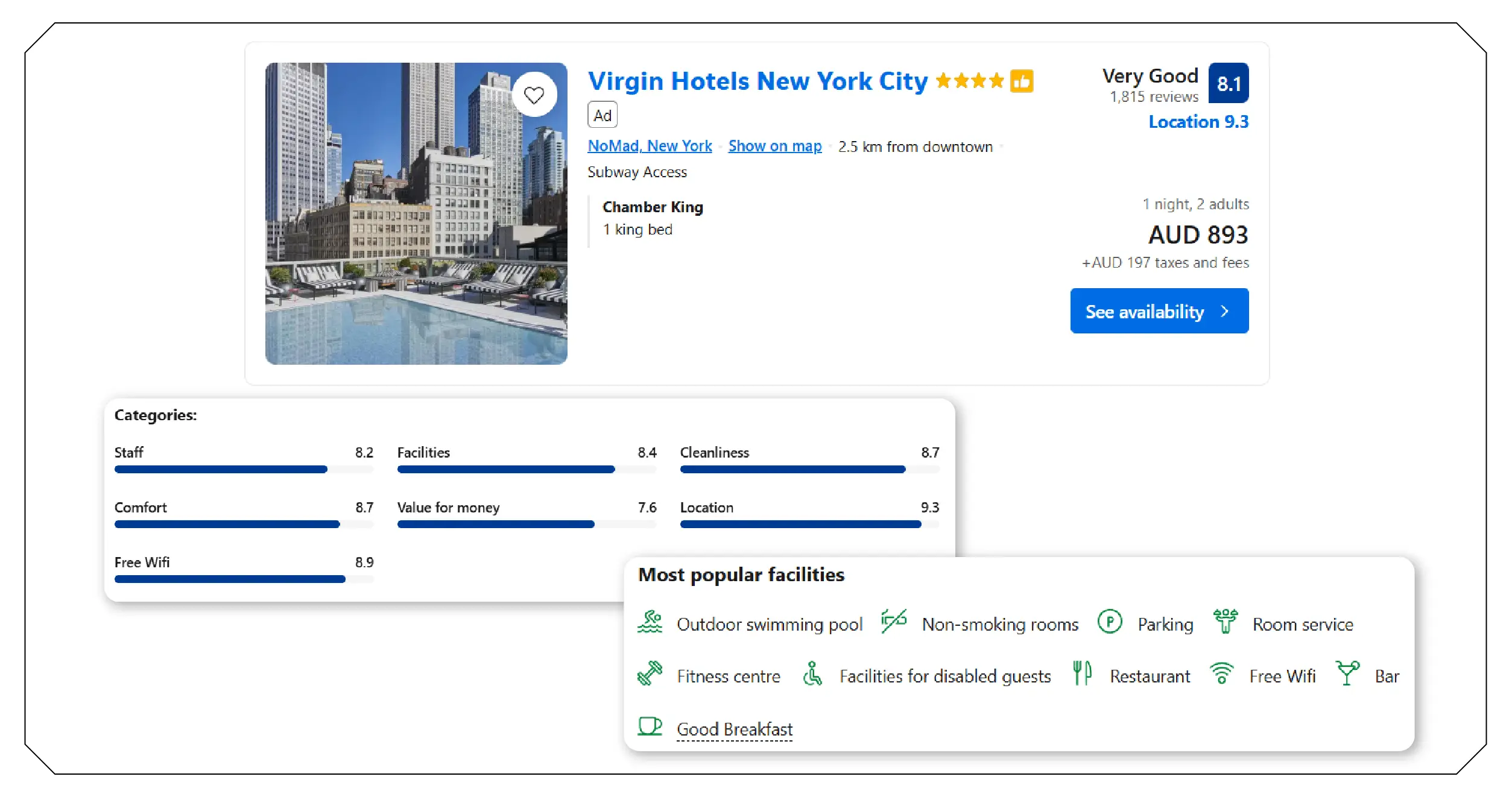This screenshot has width=1512, height=797.
Task: Select the Fitness centre icon
Action: [x=651, y=675]
